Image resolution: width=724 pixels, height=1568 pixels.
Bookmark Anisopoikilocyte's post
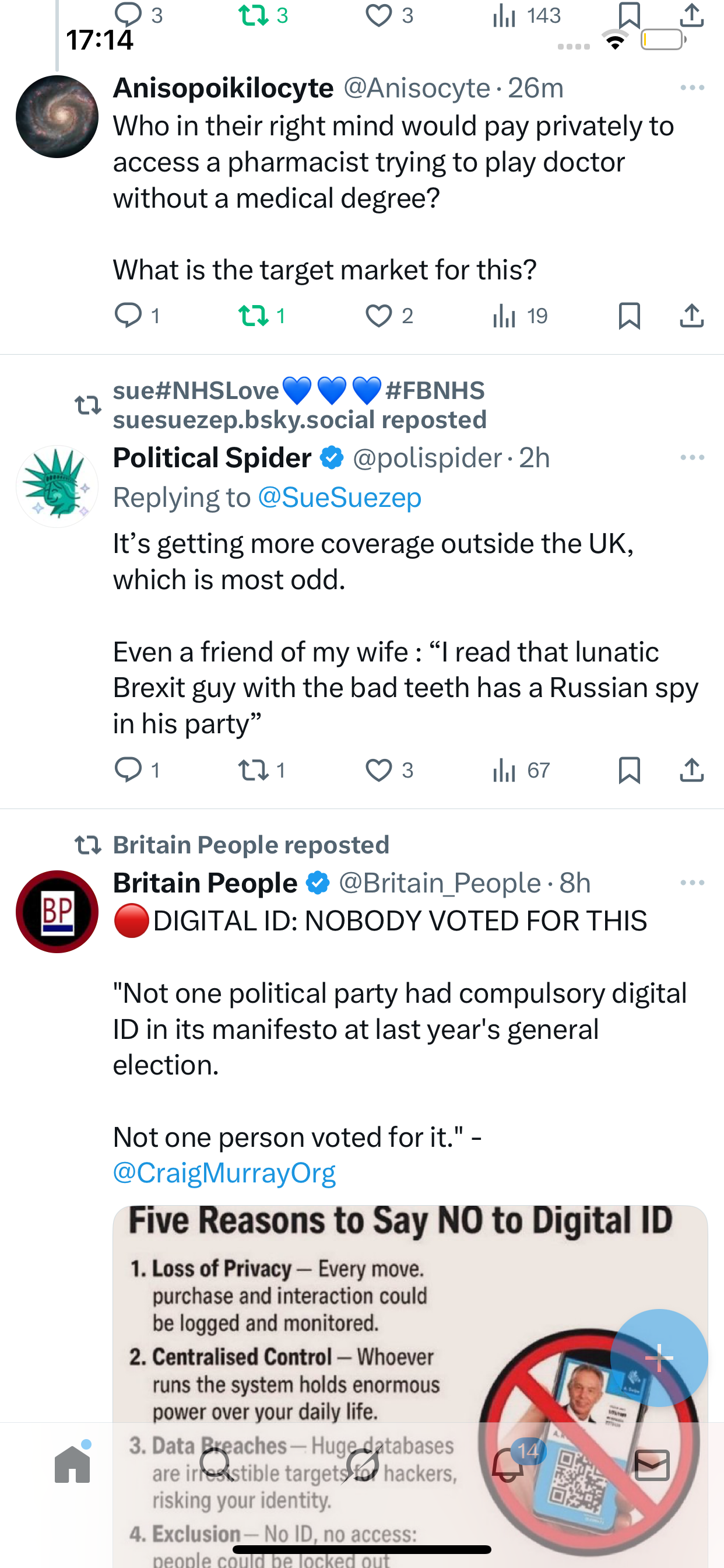click(x=628, y=316)
